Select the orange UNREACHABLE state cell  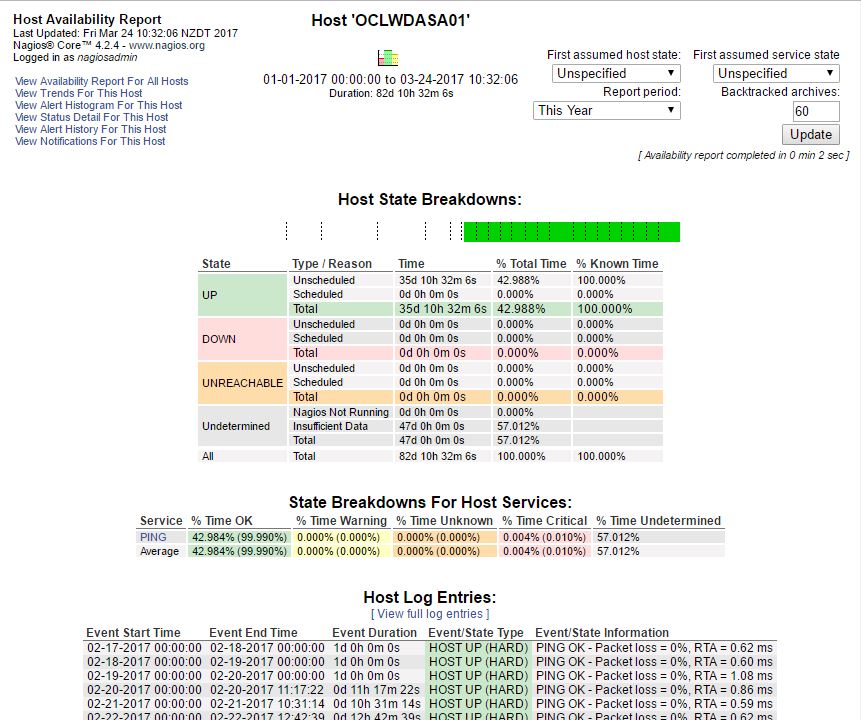click(243, 383)
